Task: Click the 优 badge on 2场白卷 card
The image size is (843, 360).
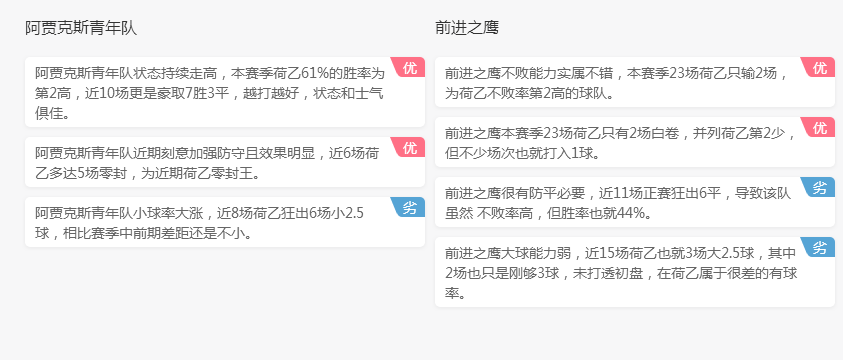Action: (x=818, y=127)
